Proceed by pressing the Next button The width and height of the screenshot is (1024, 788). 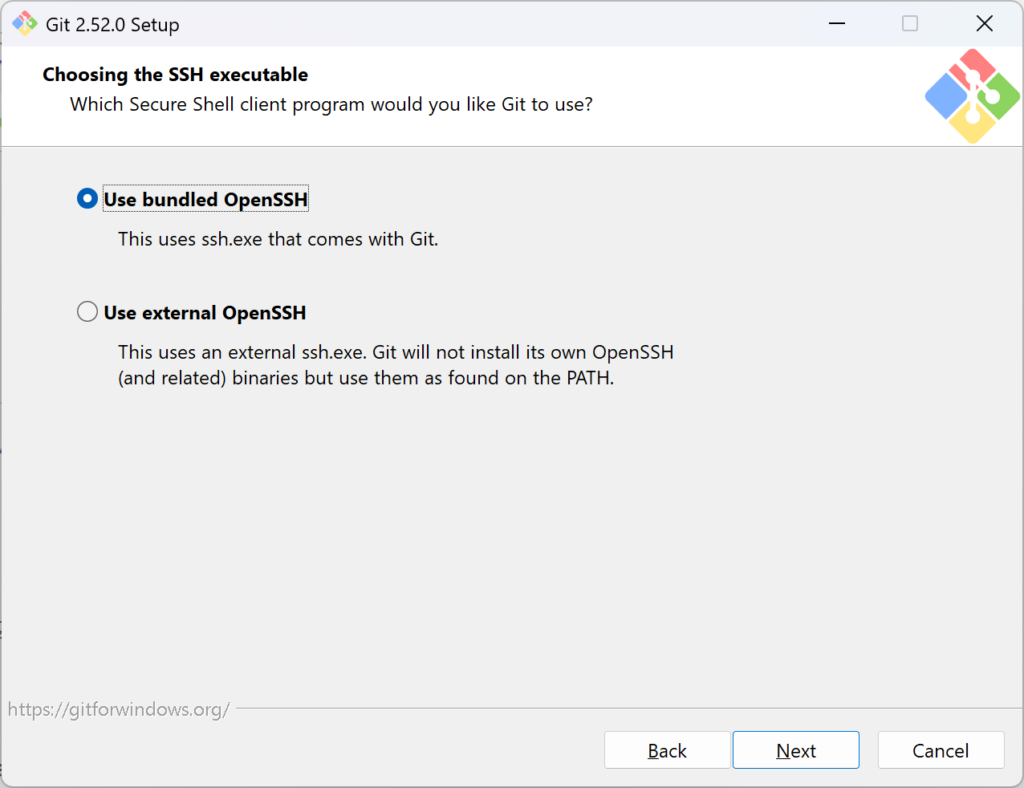coord(796,751)
